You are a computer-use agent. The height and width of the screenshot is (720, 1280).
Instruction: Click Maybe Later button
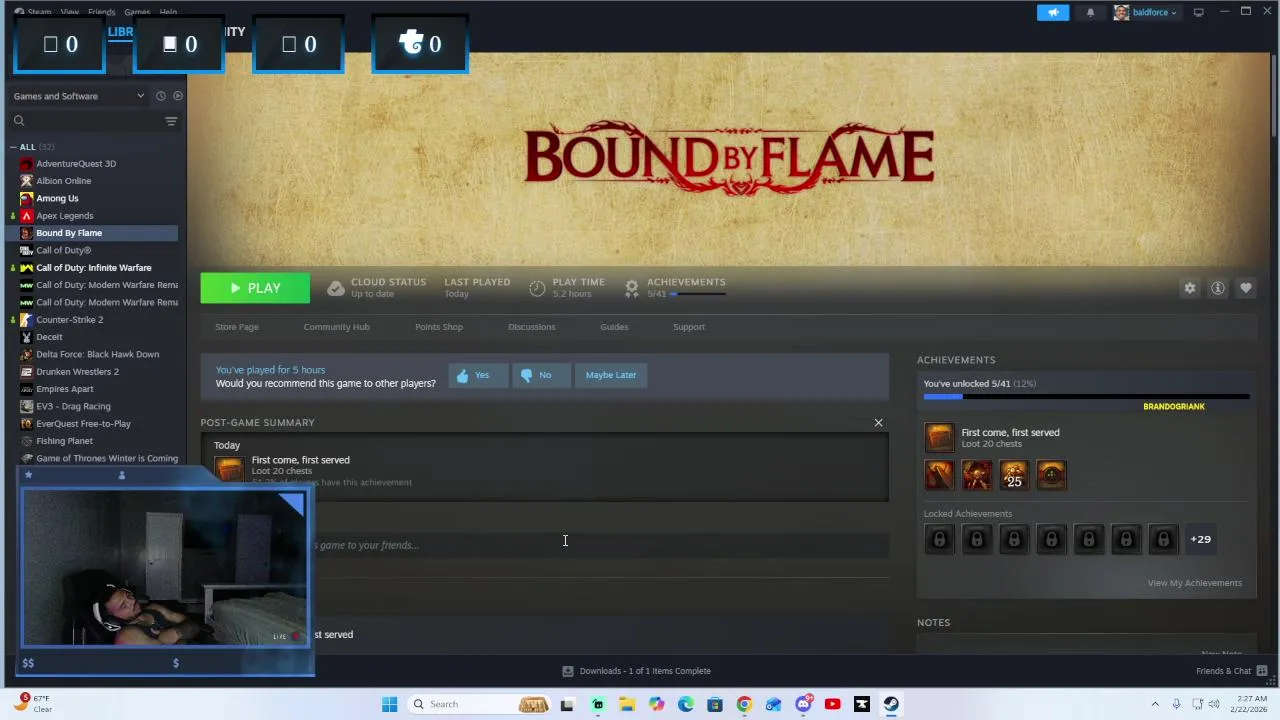pyautogui.click(x=611, y=375)
